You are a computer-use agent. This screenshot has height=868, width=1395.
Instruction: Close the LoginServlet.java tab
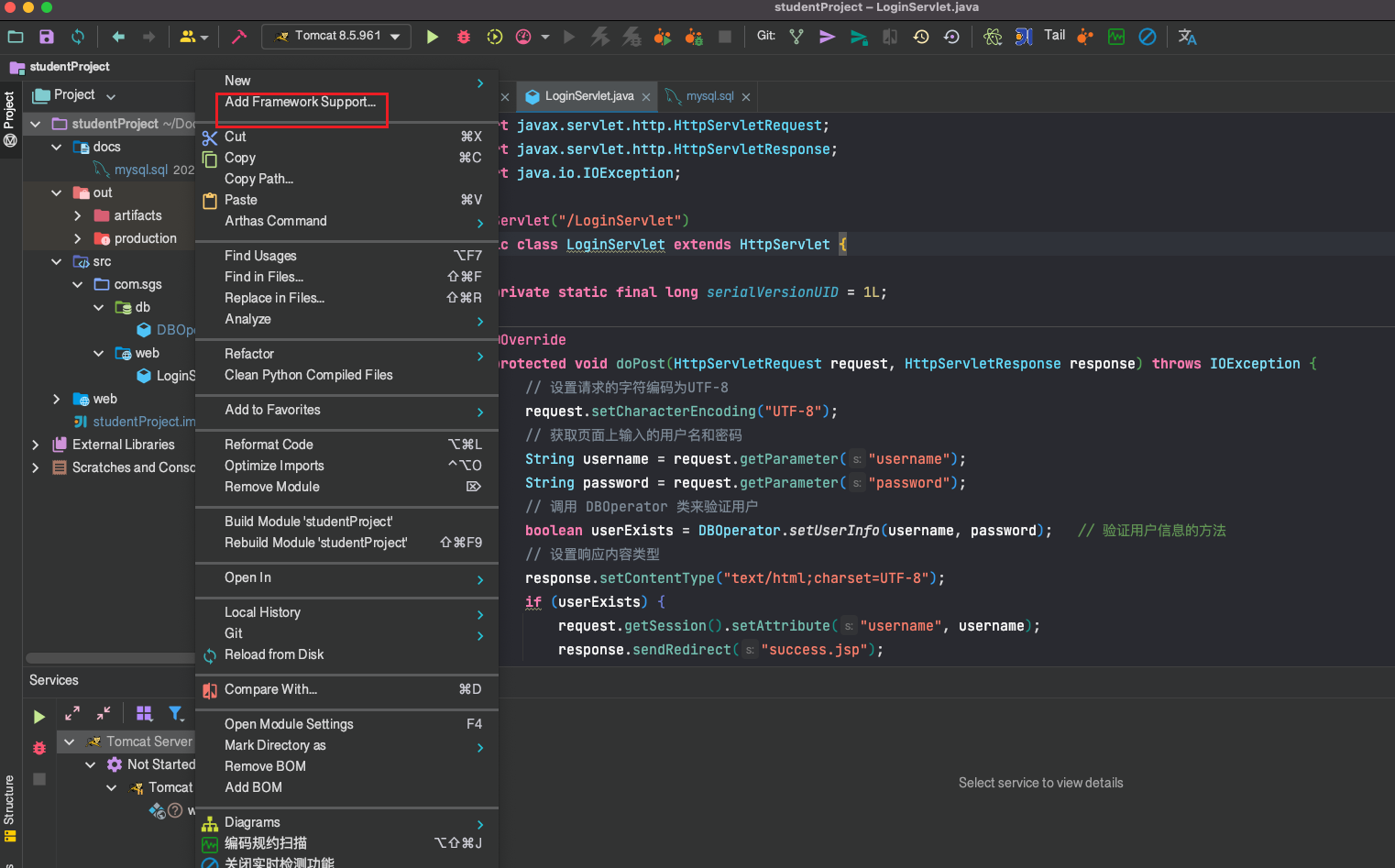point(646,97)
